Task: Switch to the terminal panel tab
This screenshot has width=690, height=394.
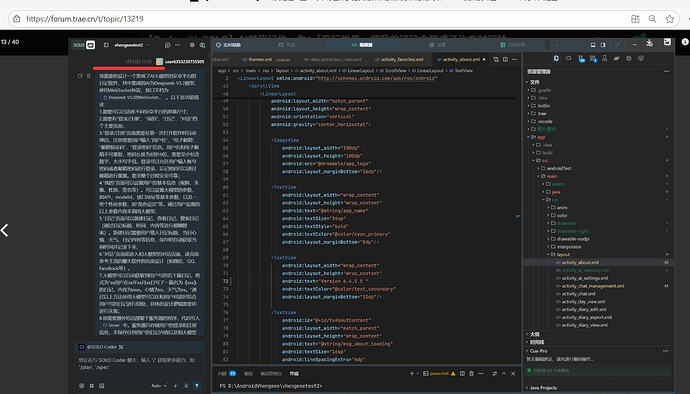Action: [x=294, y=373]
